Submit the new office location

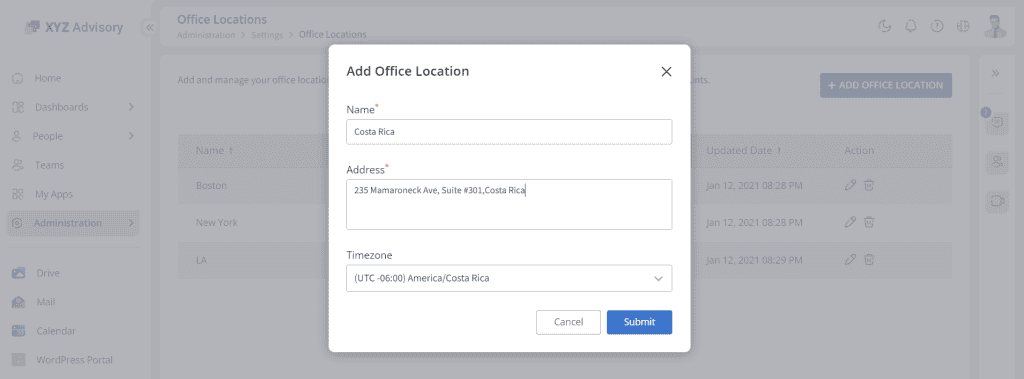tap(639, 322)
